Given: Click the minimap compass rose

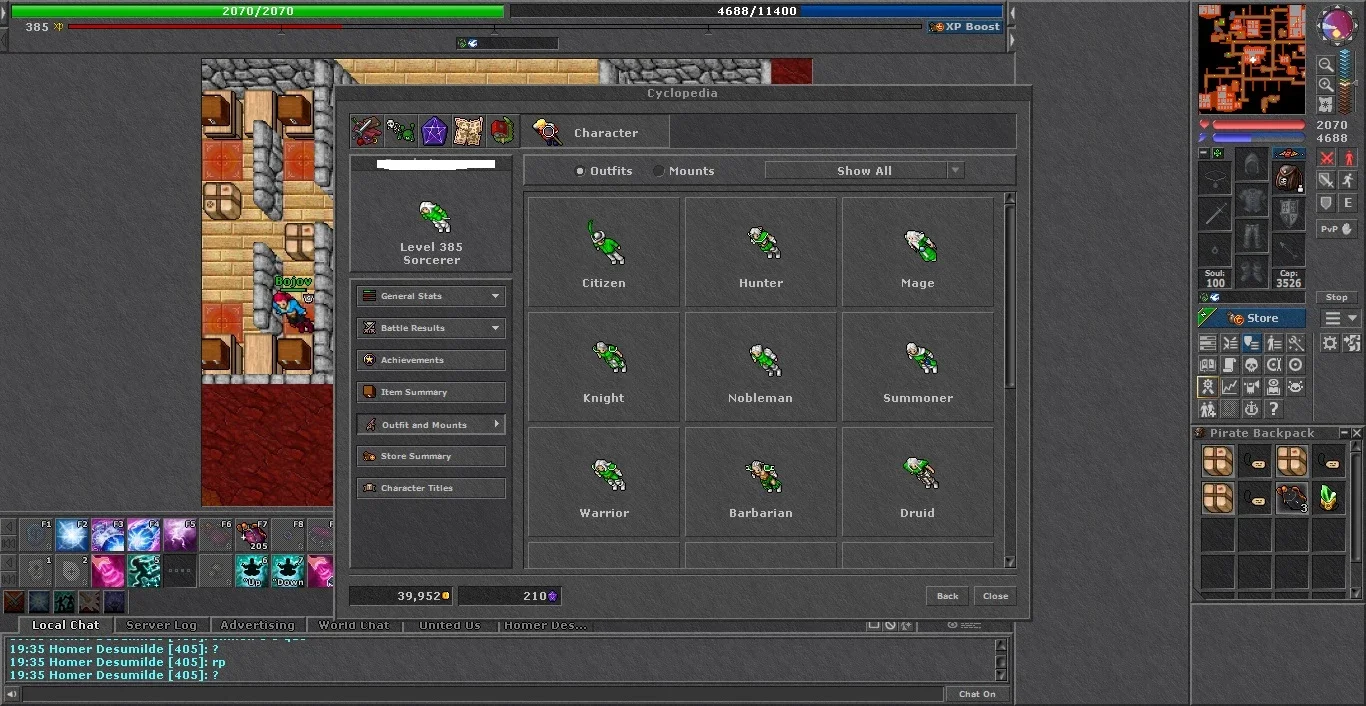Looking at the screenshot, I should [x=1337, y=26].
